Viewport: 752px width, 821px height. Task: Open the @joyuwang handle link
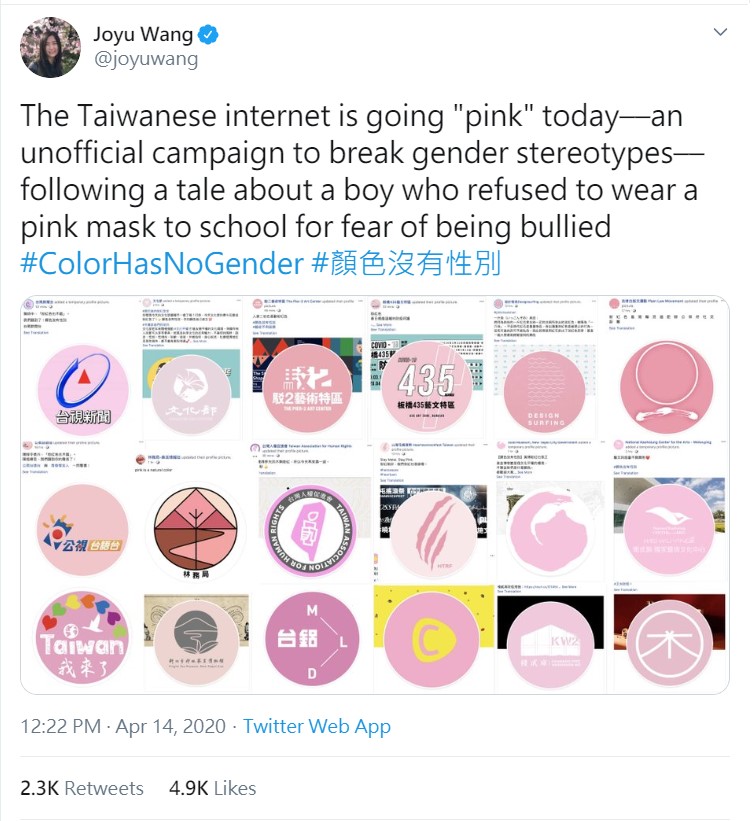coord(146,60)
